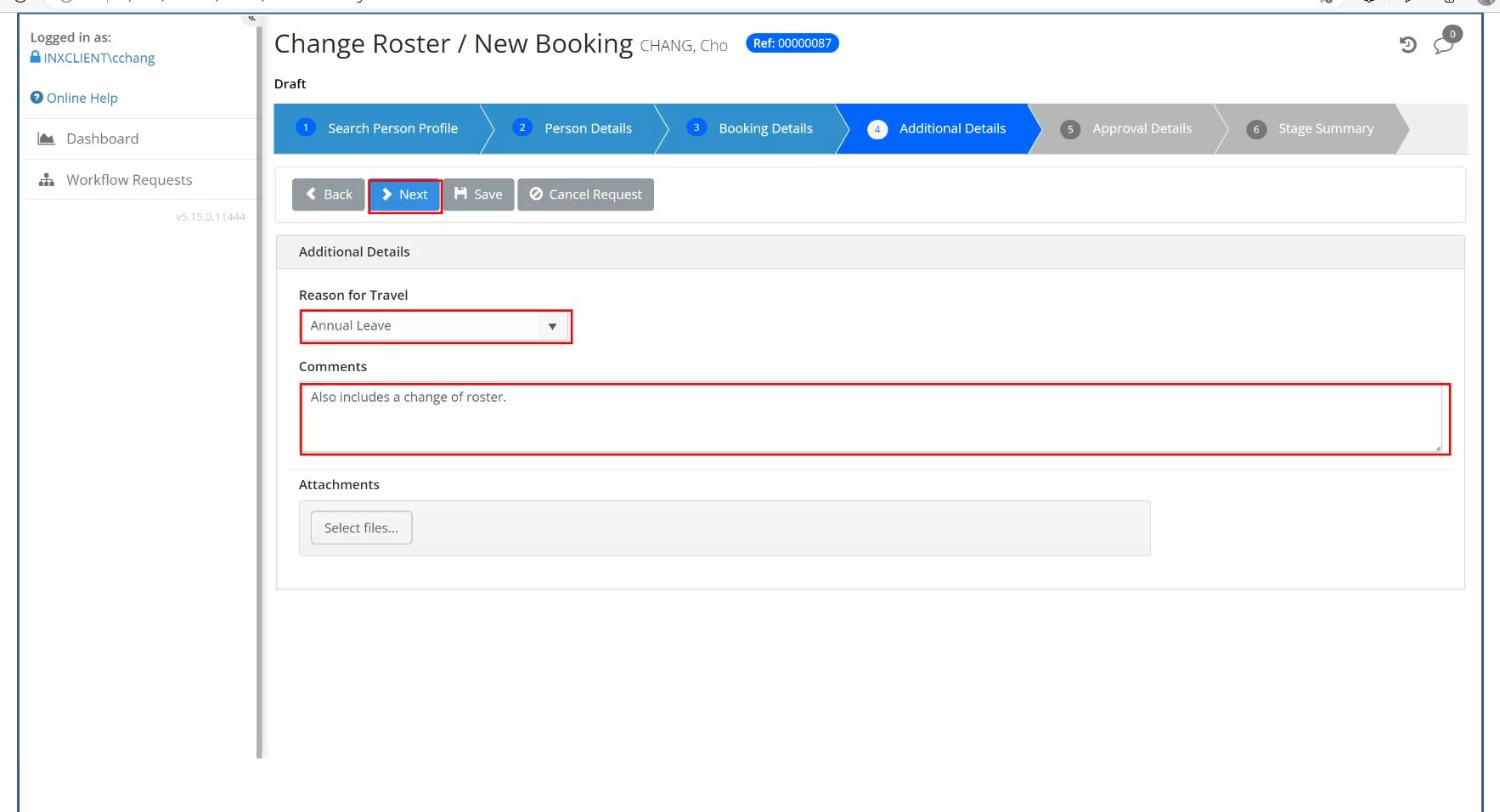Save the draft request

(x=479, y=195)
